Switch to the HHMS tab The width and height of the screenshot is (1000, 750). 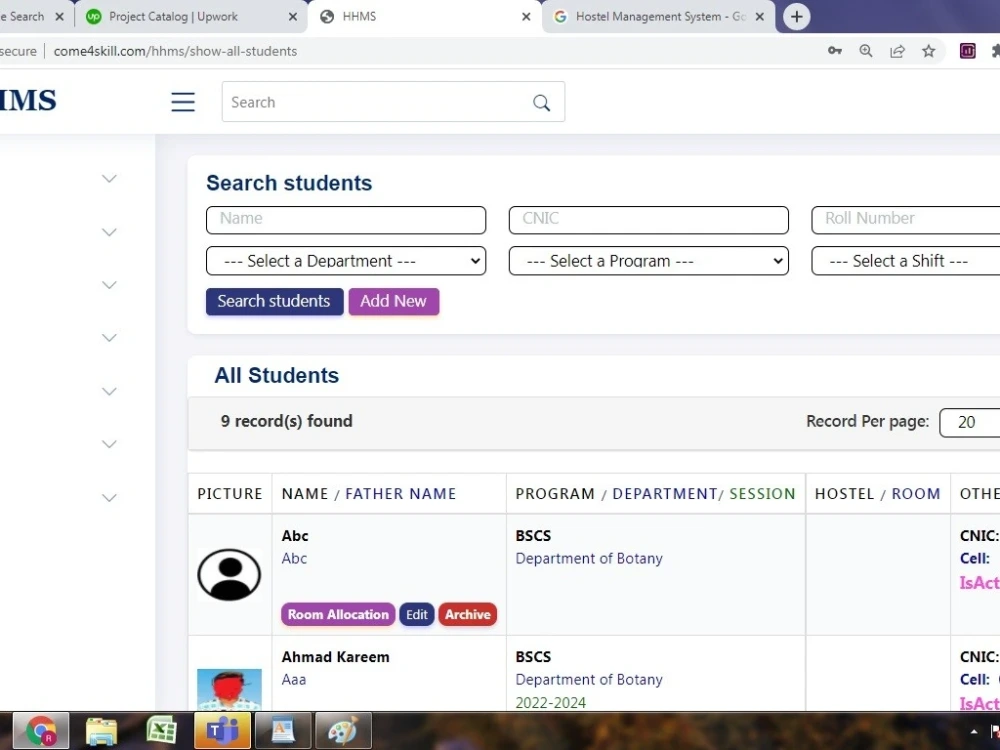424,17
